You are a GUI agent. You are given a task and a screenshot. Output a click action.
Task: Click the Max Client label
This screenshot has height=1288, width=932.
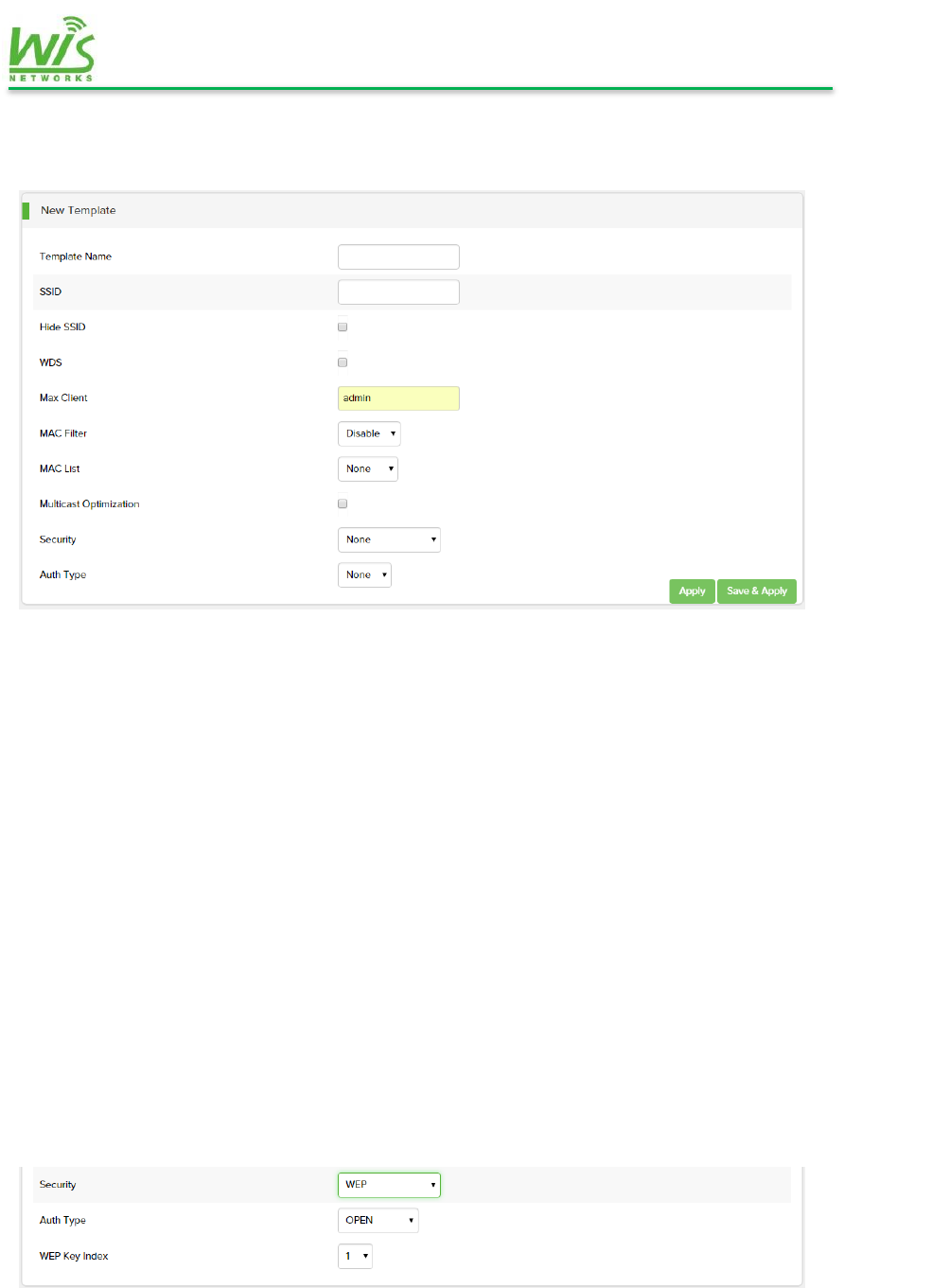coord(63,398)
